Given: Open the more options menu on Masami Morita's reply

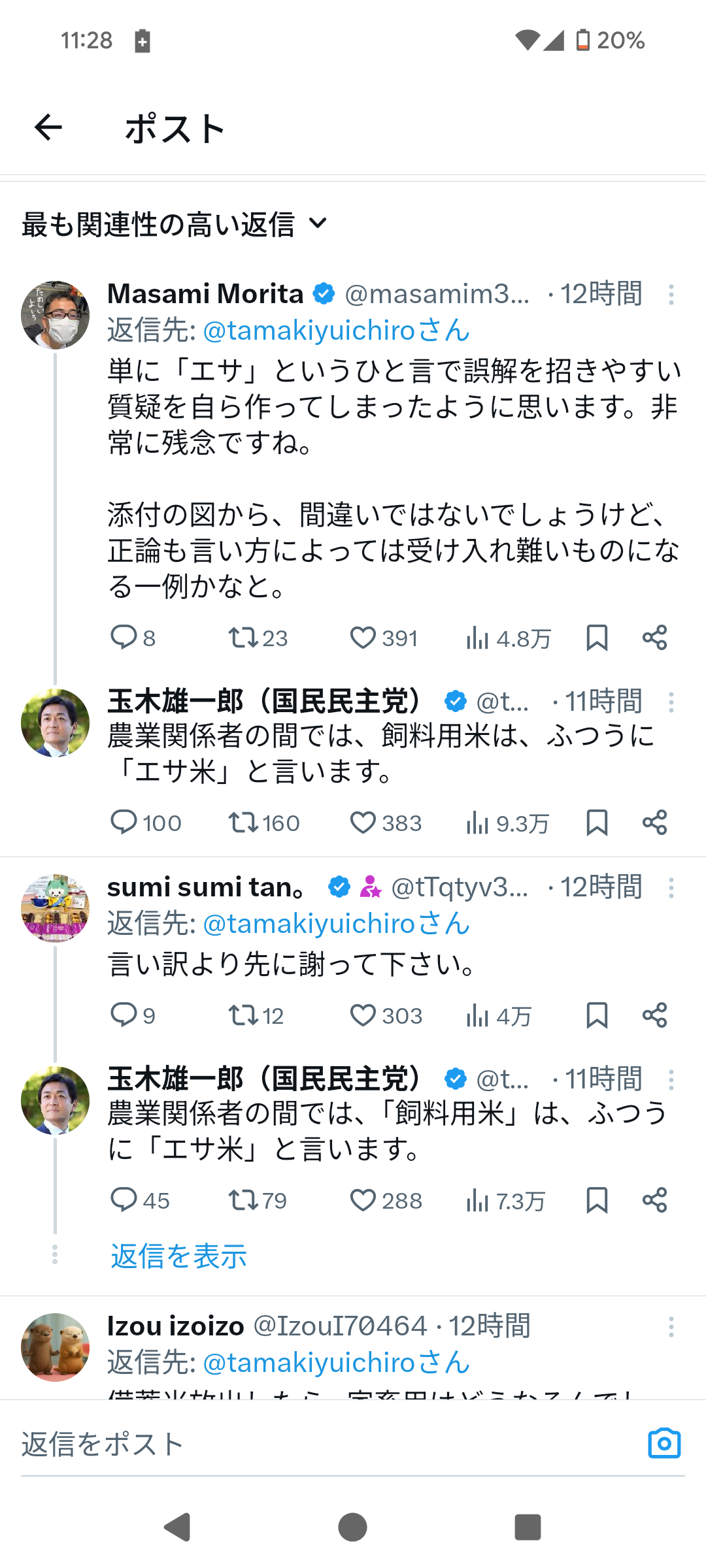Looking at the screenshot, I should click(671, 295).
